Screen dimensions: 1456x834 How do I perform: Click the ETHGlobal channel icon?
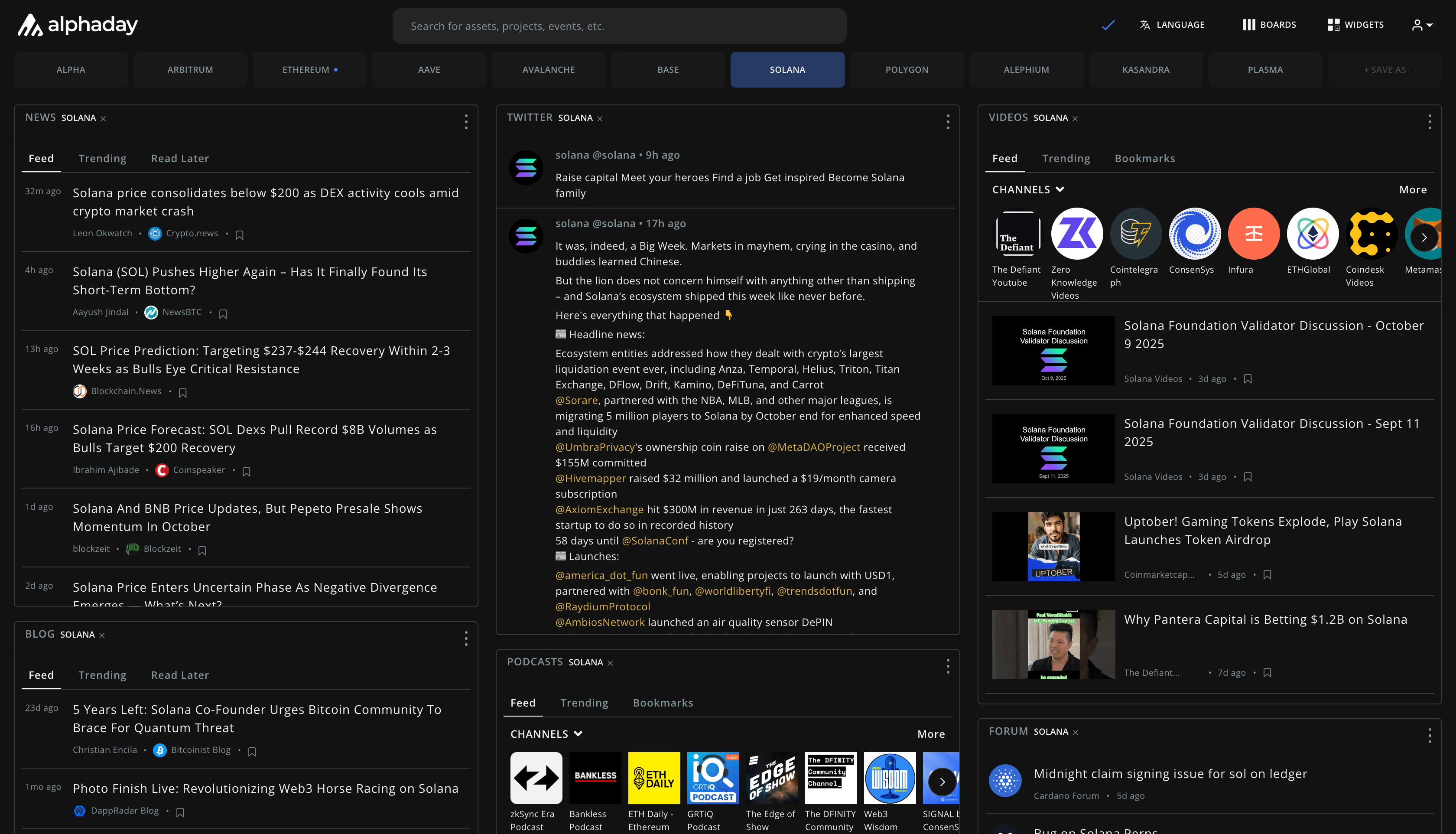[x=1312, y=234]
